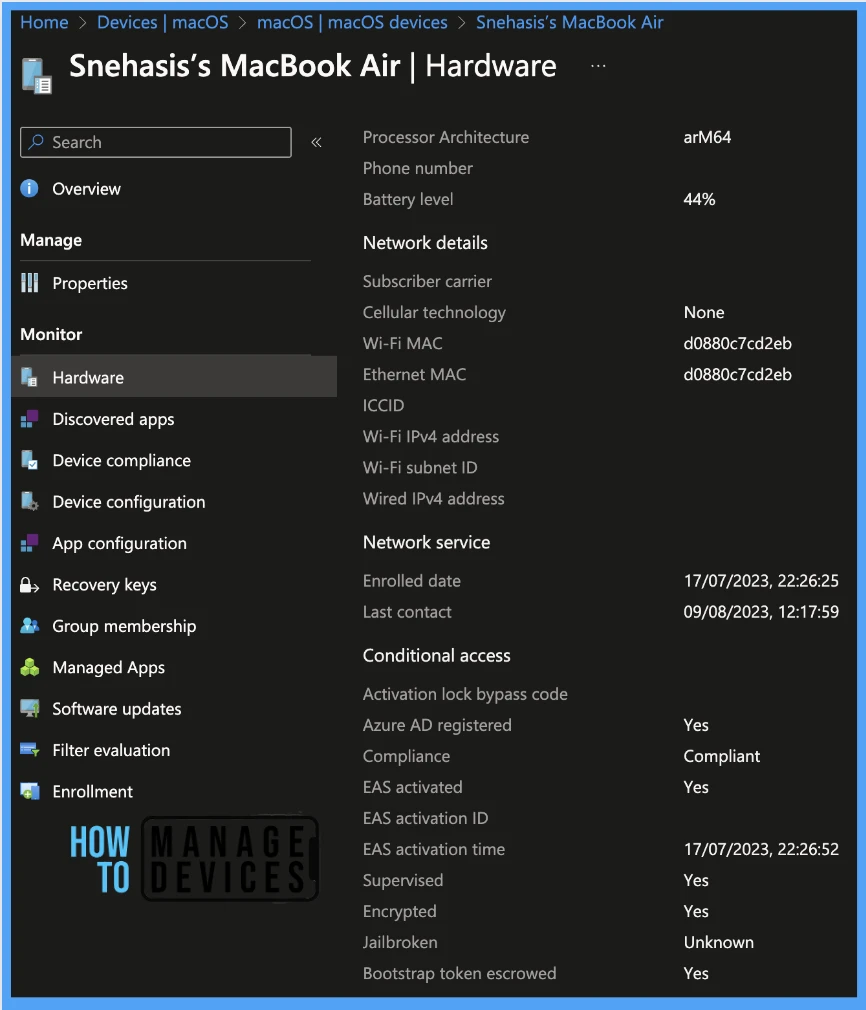
Task: Click the Subscriber carrier label
Action: (427, 281)
